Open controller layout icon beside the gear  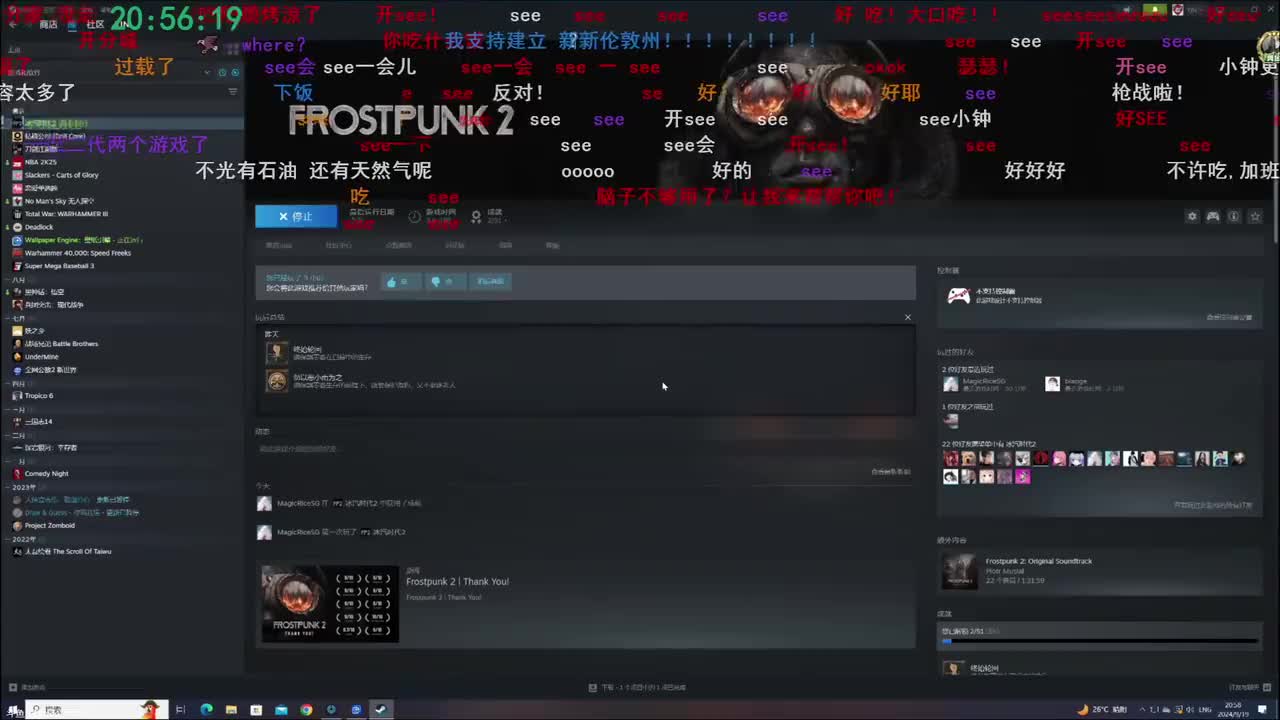tap(1213, 217)
